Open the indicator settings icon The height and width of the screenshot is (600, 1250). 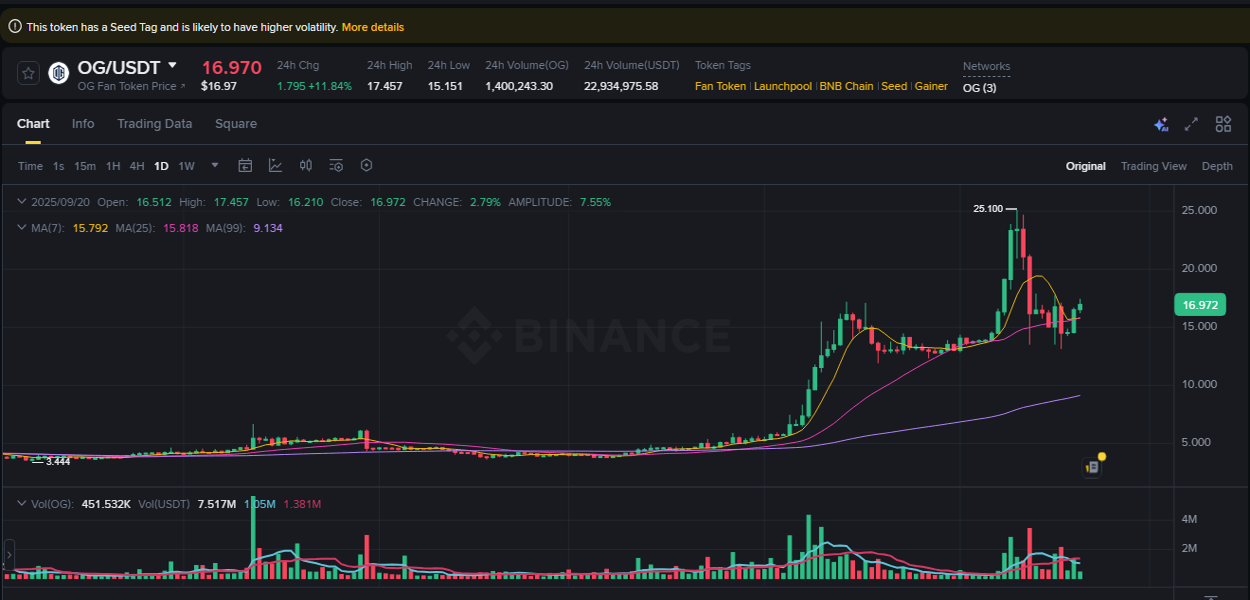pyautogui.click(x=336, y=165)
